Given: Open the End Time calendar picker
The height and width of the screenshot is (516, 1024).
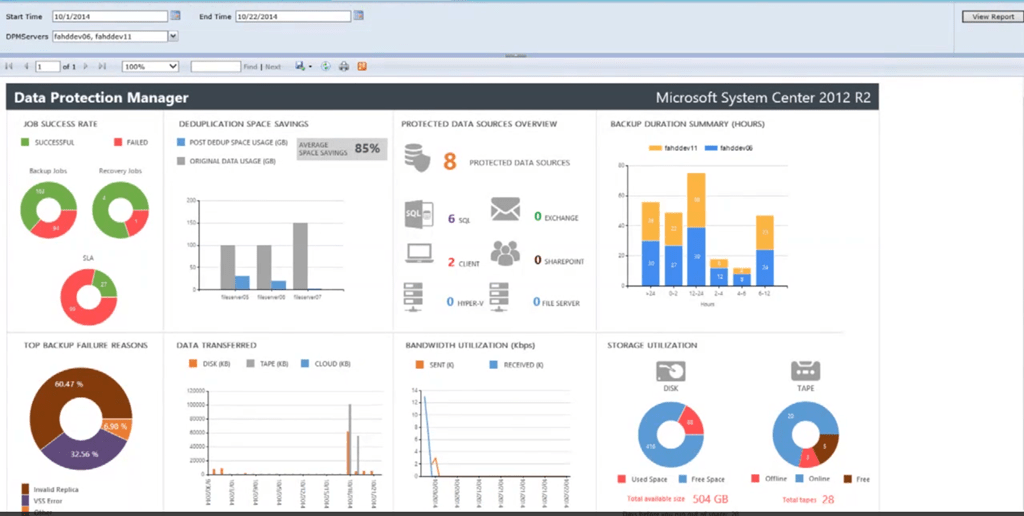Looking at the screenshot, I should 359,16.
